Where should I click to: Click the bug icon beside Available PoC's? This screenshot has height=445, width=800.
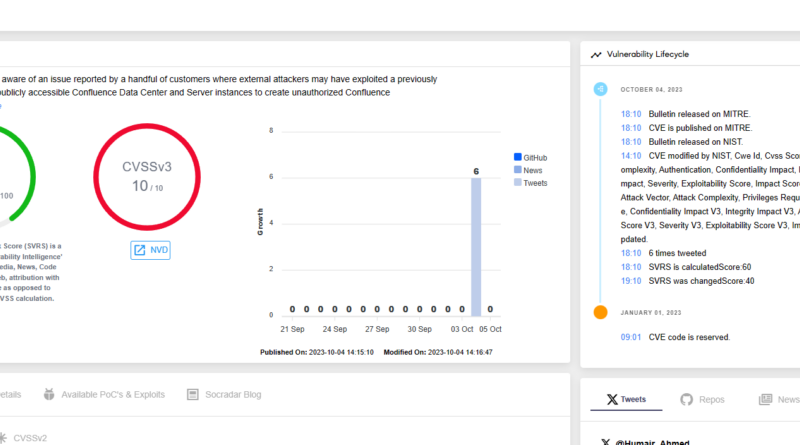[x=49, y=394]
